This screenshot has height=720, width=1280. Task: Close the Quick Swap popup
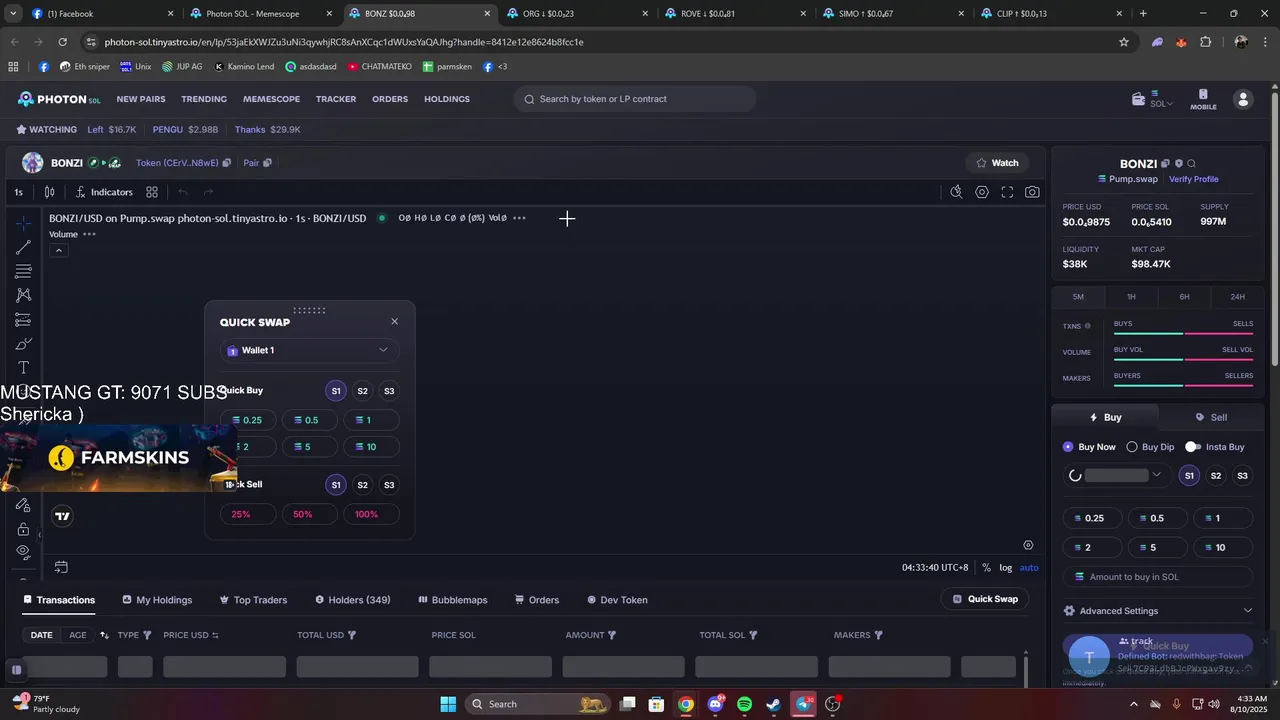coord(394,322)
